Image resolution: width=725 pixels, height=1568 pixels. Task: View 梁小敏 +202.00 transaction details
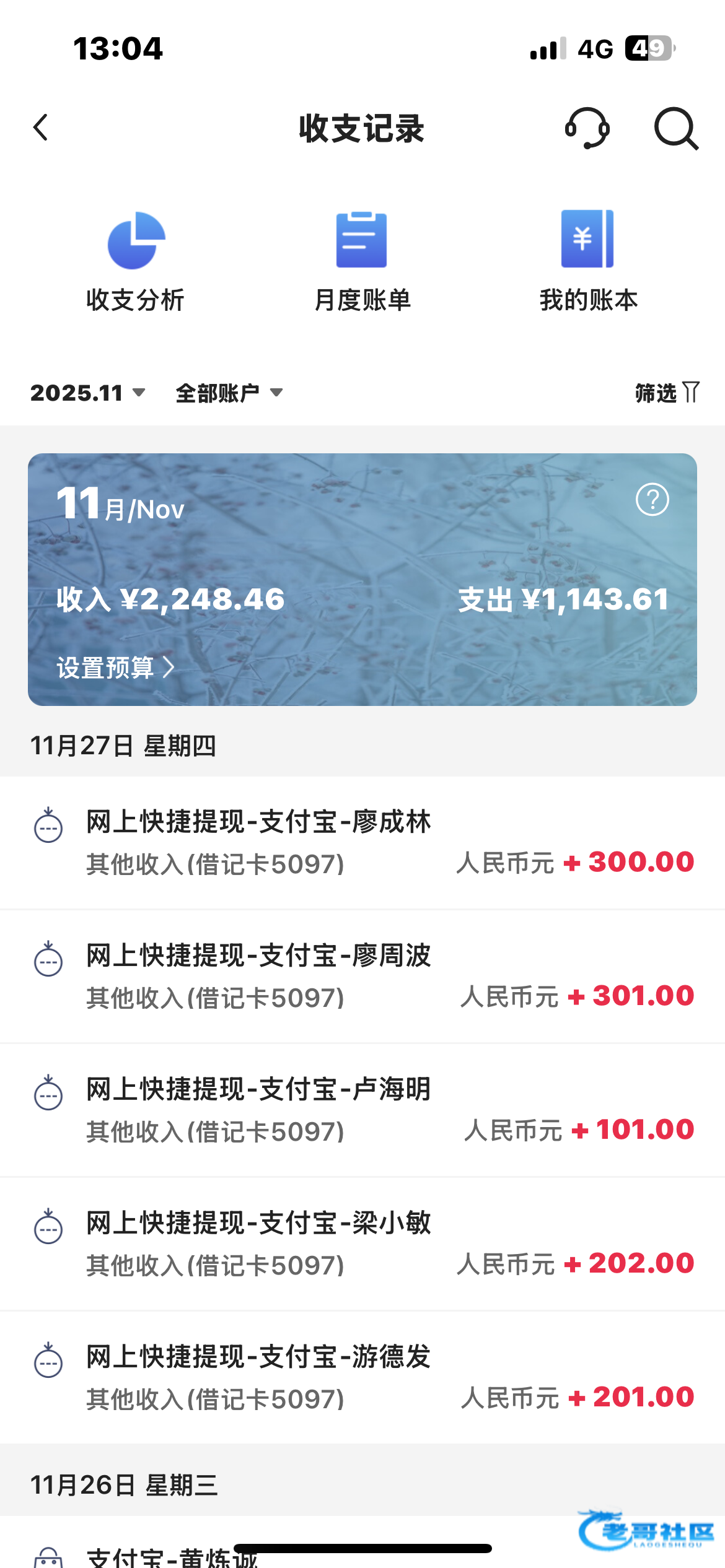coord(362,1244)
